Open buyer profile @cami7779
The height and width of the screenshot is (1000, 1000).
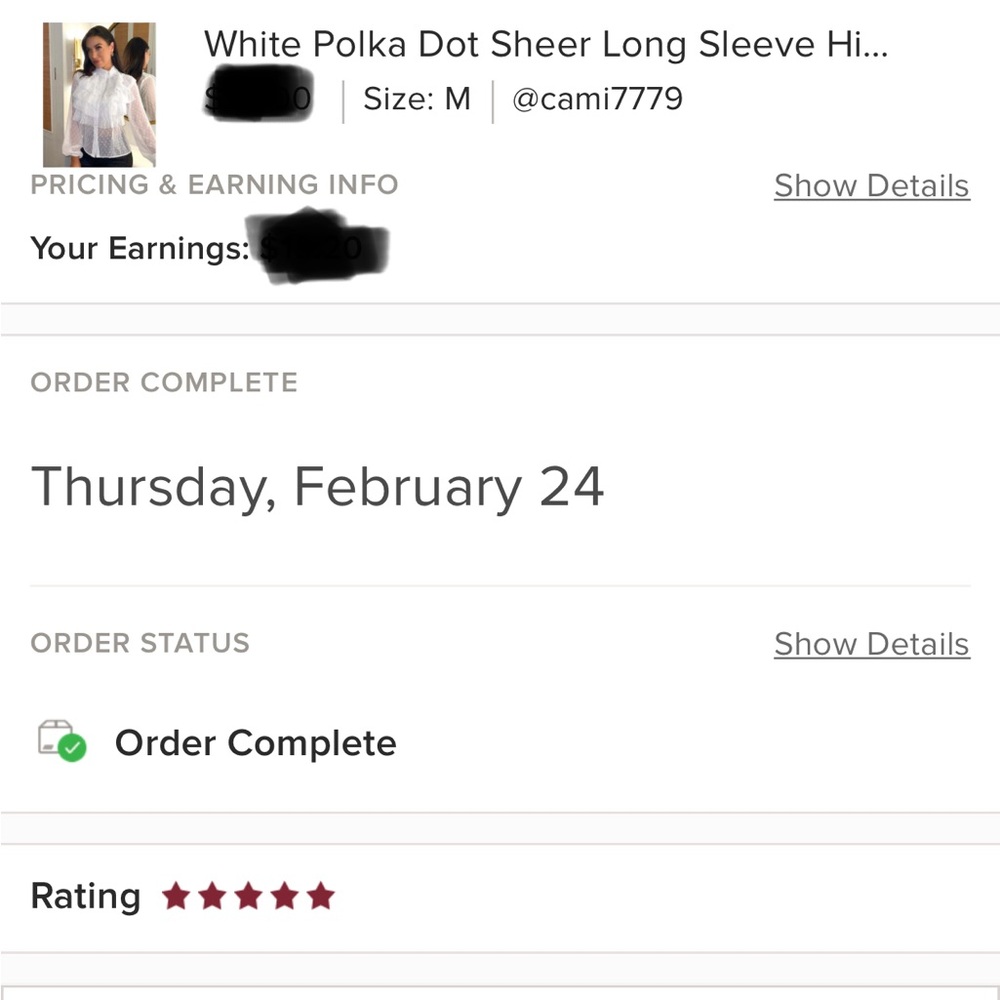tap(597, 99)
